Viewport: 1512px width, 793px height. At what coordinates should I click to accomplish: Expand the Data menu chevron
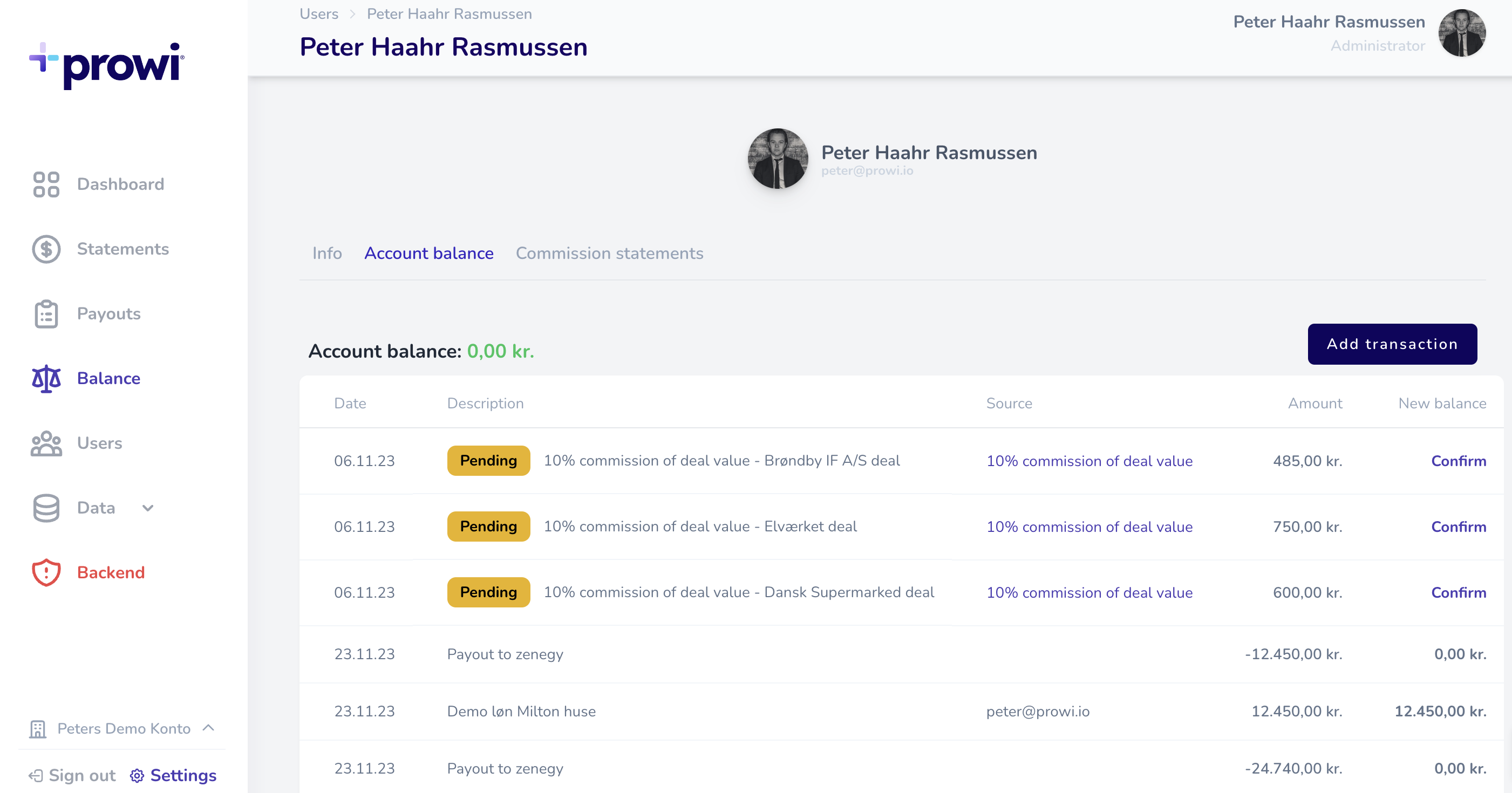click(148, 508)
